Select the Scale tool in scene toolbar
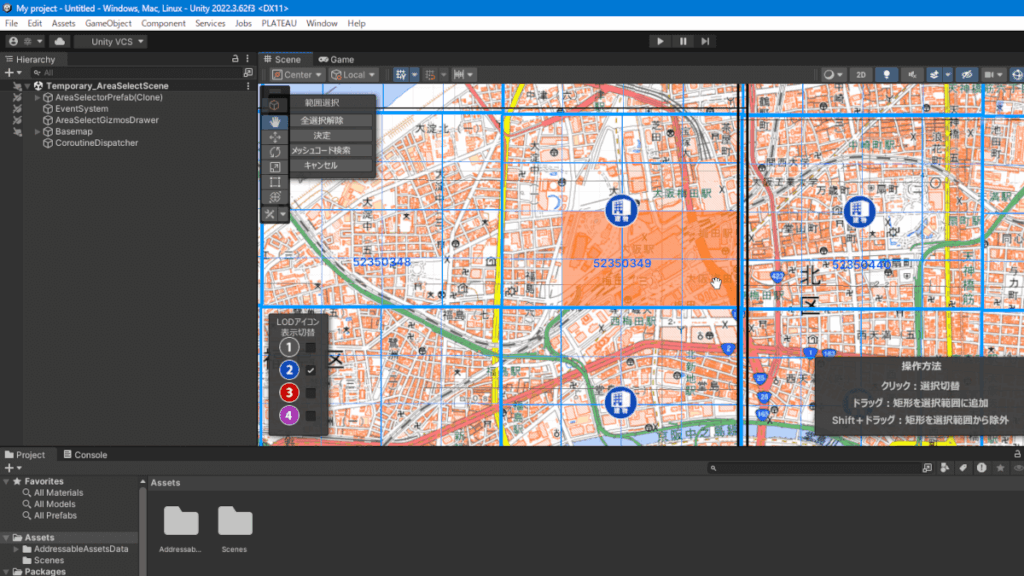The image size is (1024, 576). pyautogui.click(x=275, y=167)
